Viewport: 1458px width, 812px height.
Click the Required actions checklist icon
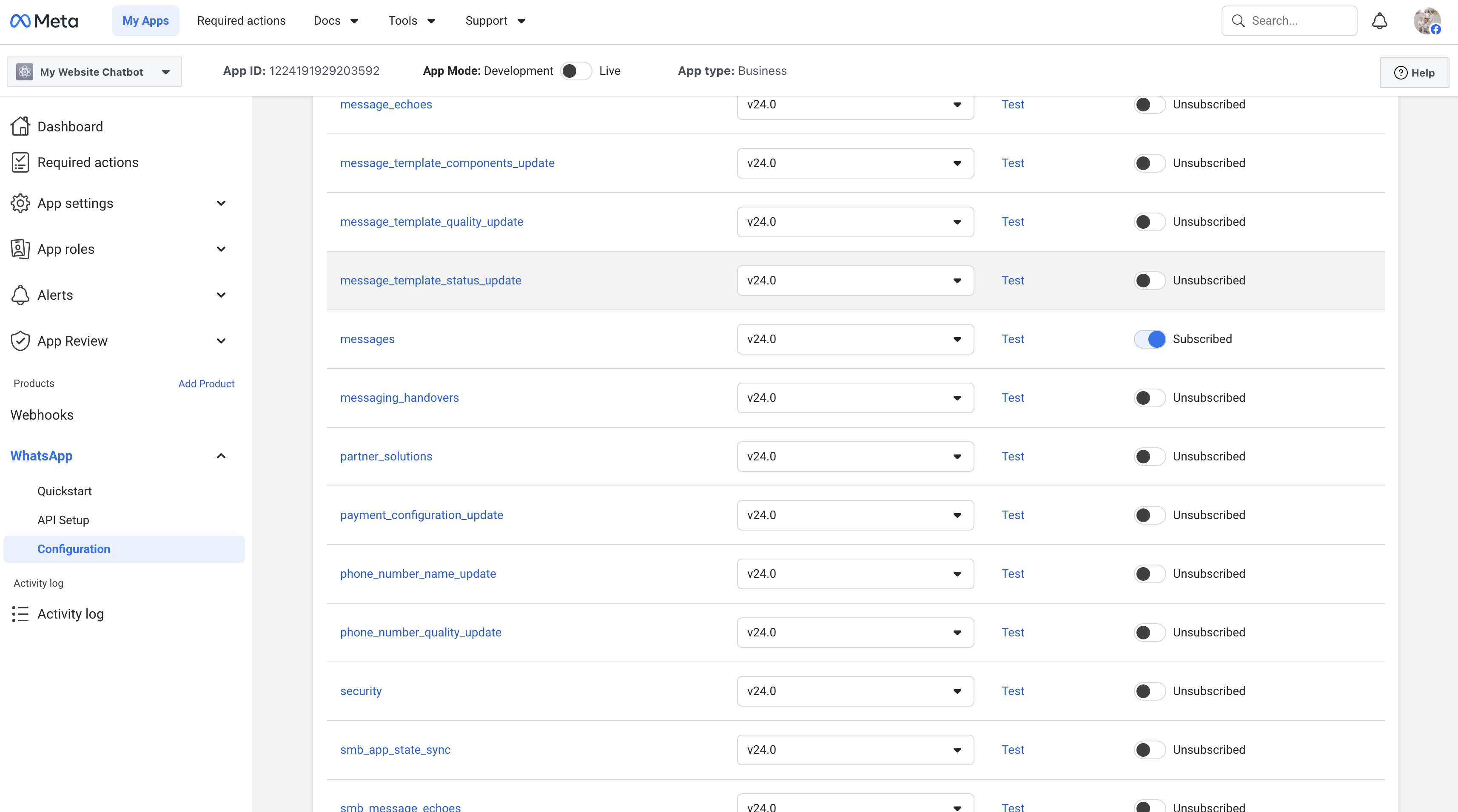click(x=20, y=162)
